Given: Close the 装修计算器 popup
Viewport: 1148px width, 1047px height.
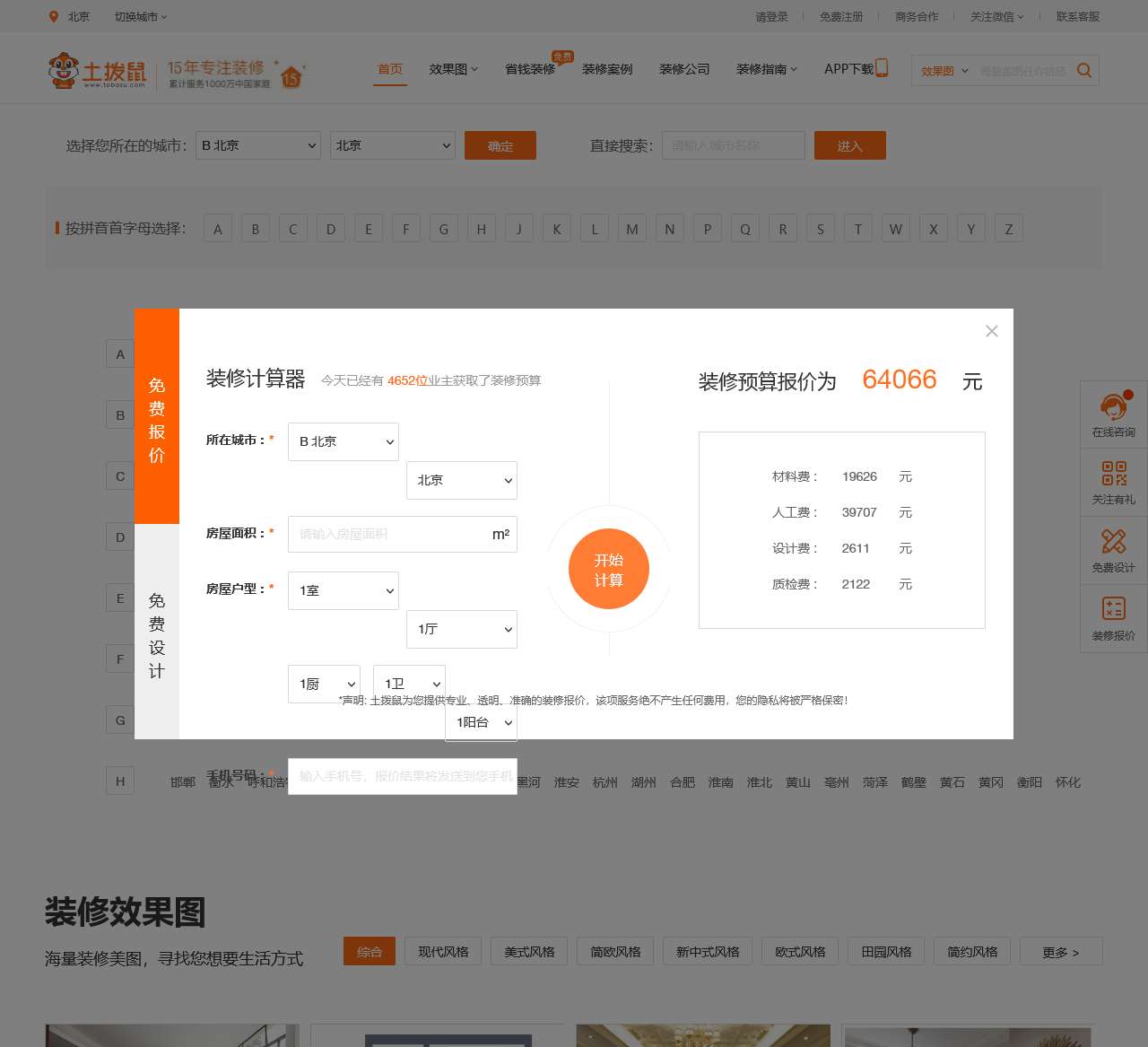Looking at the screenshot, I should [x=991, y=331].
